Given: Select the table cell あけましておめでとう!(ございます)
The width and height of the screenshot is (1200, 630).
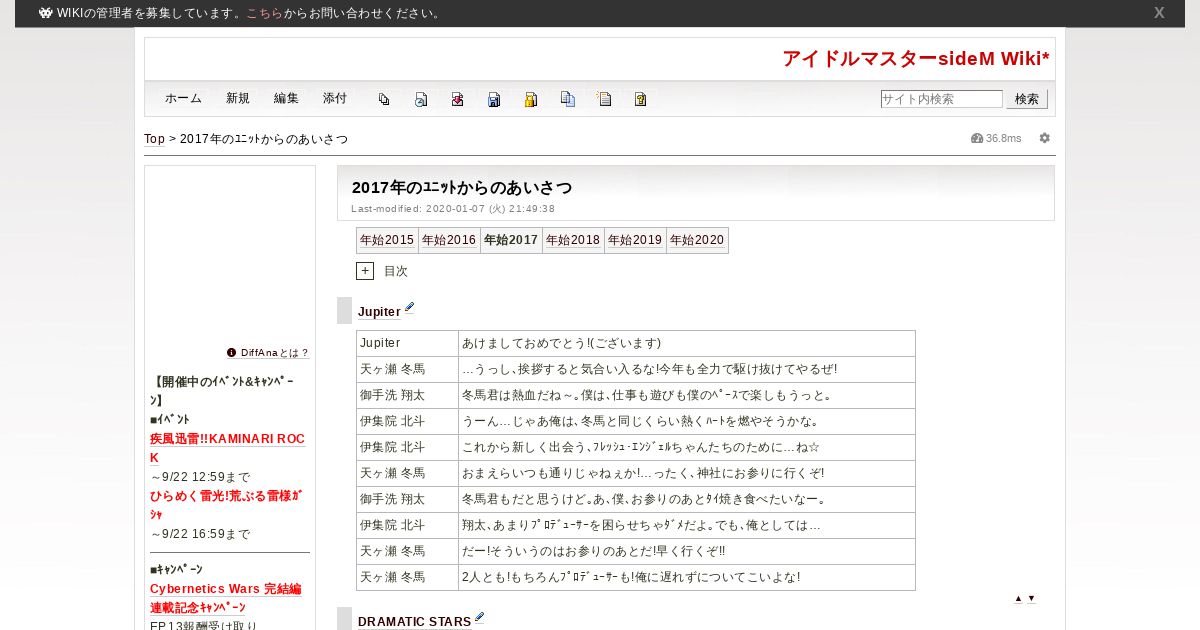Looking at the screenshot, I should tap(687, 343).
